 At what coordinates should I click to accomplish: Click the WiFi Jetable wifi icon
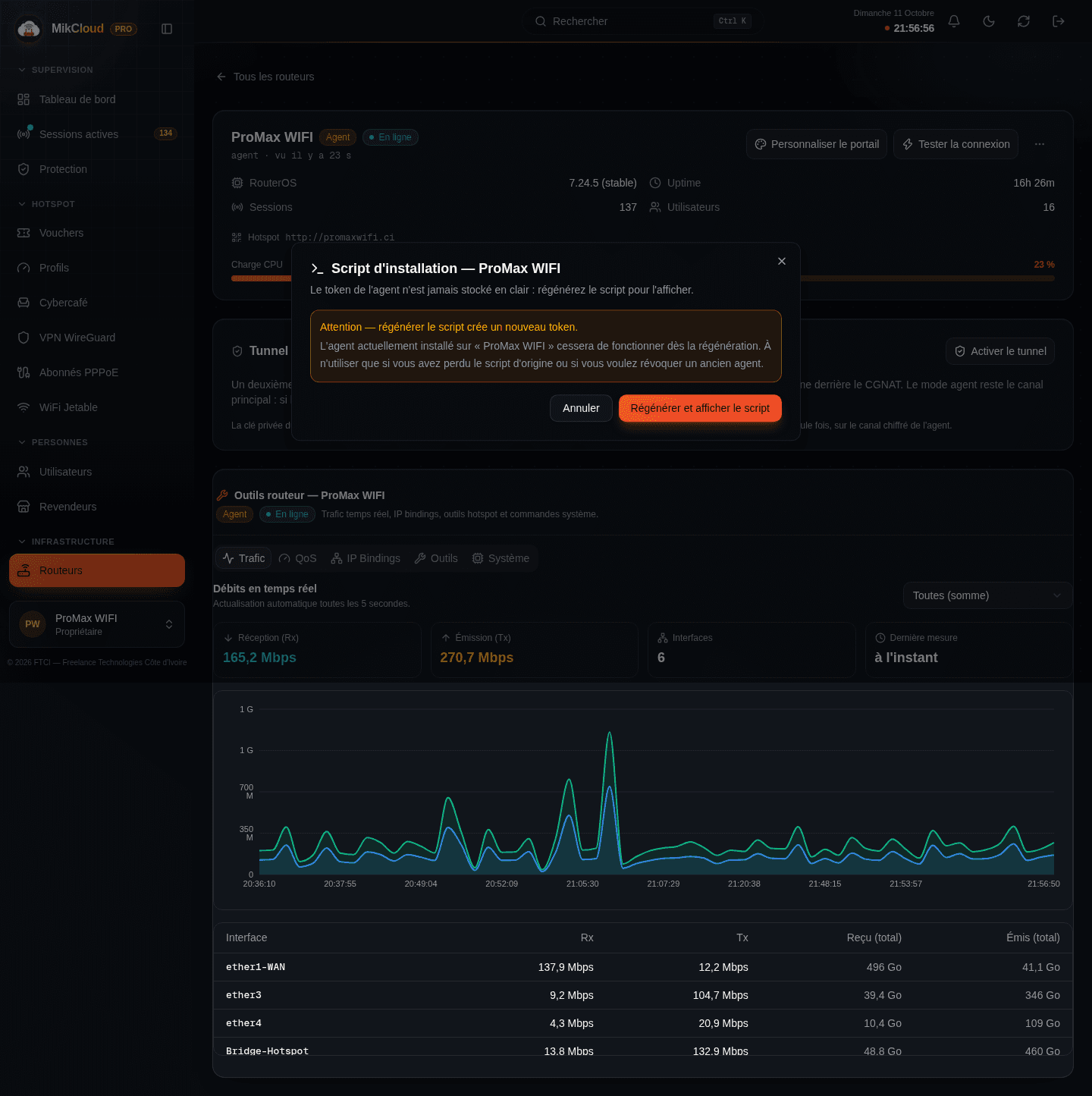pyautogui.click(x=24, y=407)
